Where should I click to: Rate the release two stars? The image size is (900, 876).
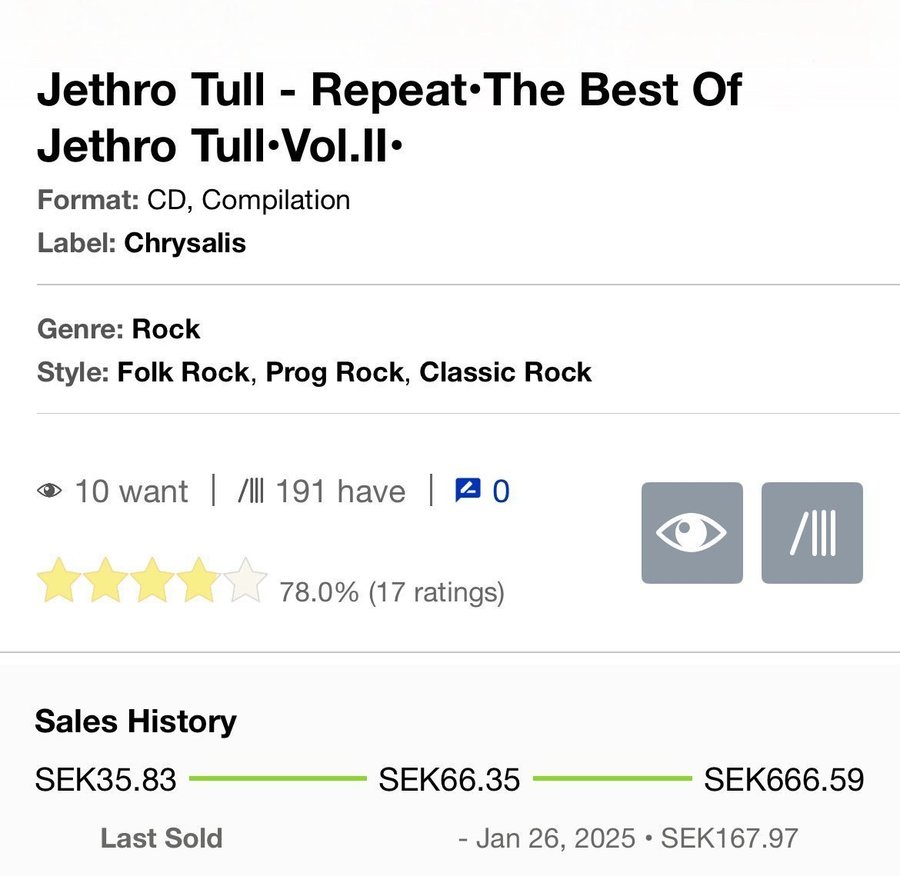tap(104, 582)
